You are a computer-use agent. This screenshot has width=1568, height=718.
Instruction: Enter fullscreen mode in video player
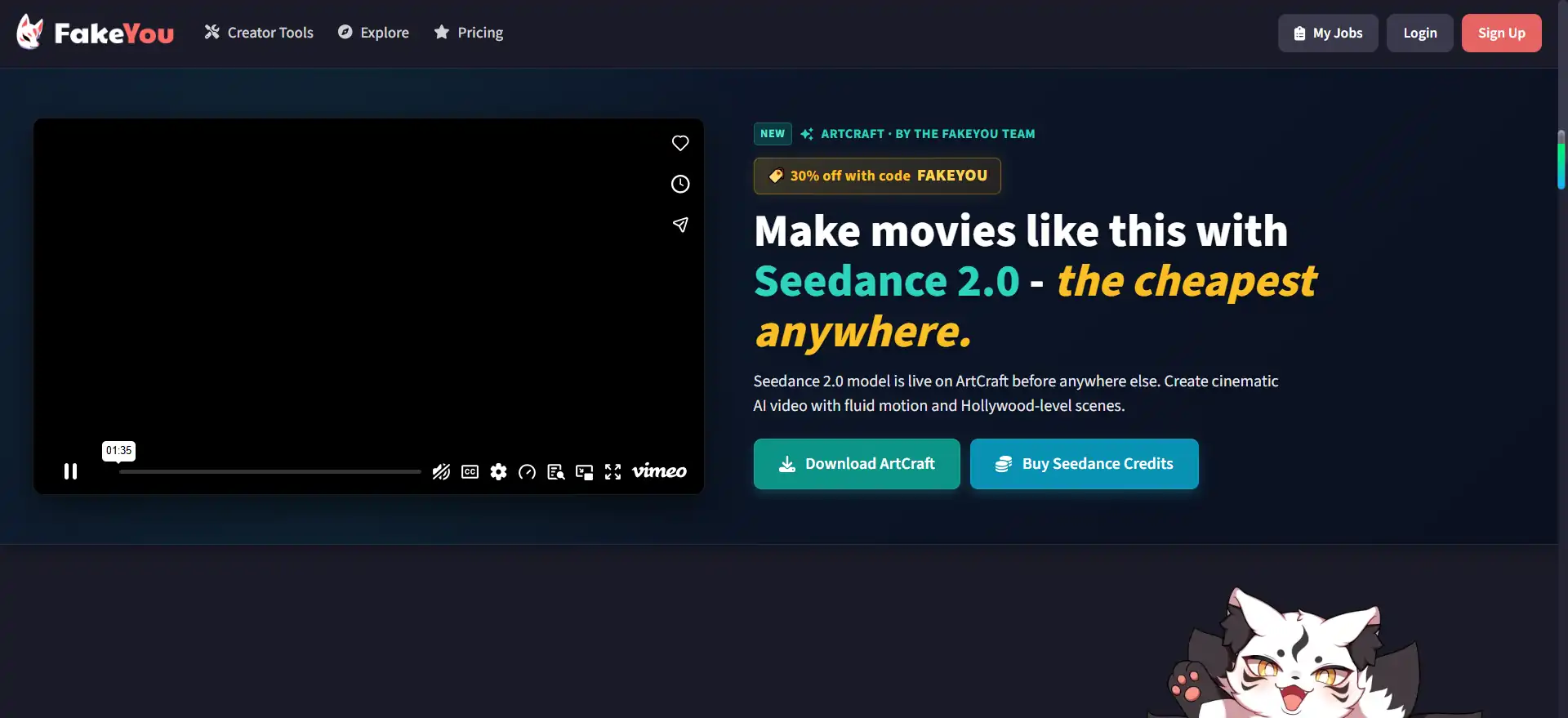[x=613, y=472]
